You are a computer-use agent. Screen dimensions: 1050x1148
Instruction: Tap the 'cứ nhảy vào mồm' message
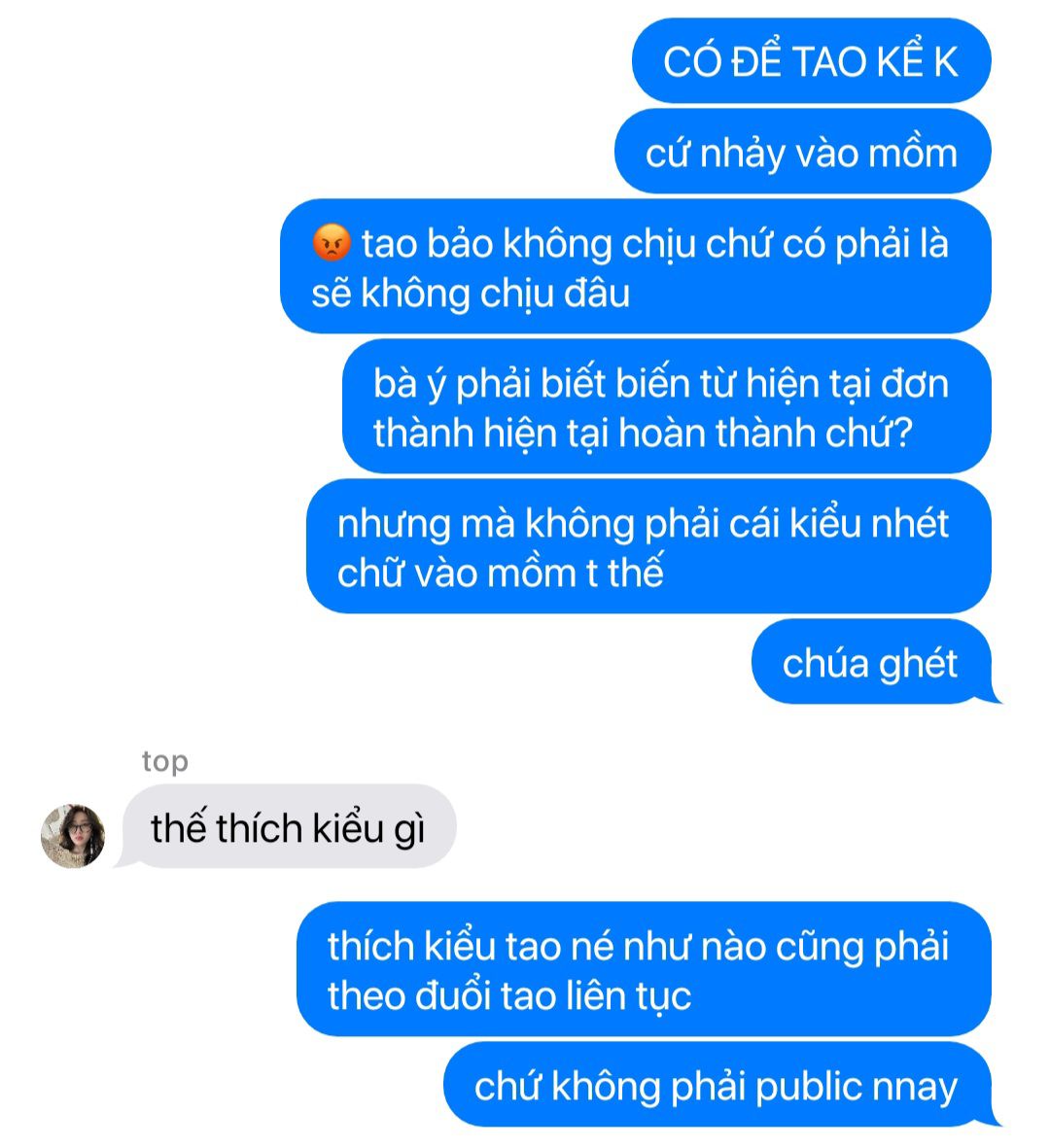pyautogui.click(x=802, y=153)
